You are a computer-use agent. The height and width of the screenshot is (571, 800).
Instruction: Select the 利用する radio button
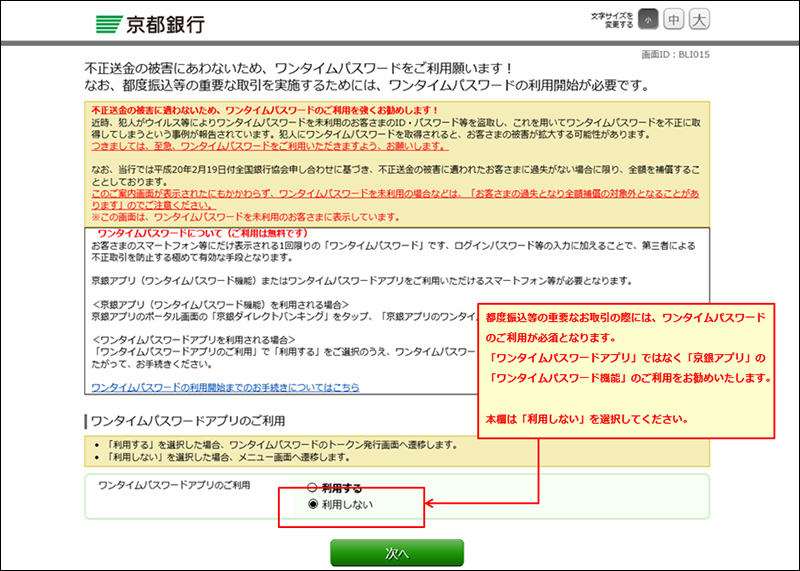click(x=312, y=488)
